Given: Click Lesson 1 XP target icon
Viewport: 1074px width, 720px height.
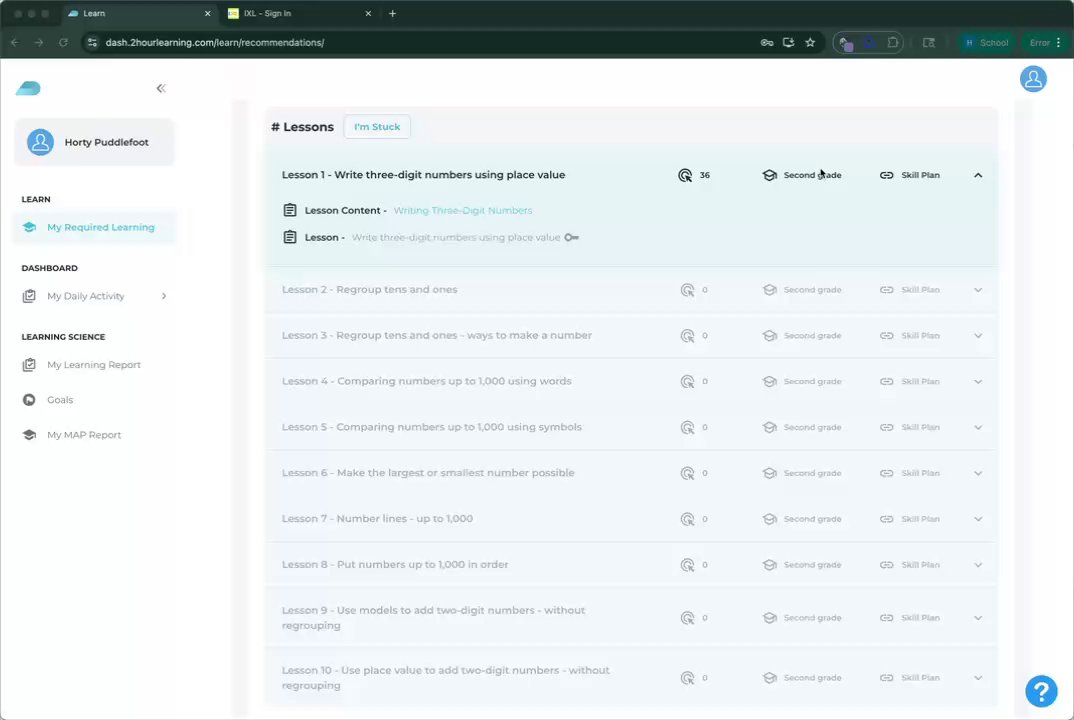Looking at the screenshot, I should (x=685, y=175).
